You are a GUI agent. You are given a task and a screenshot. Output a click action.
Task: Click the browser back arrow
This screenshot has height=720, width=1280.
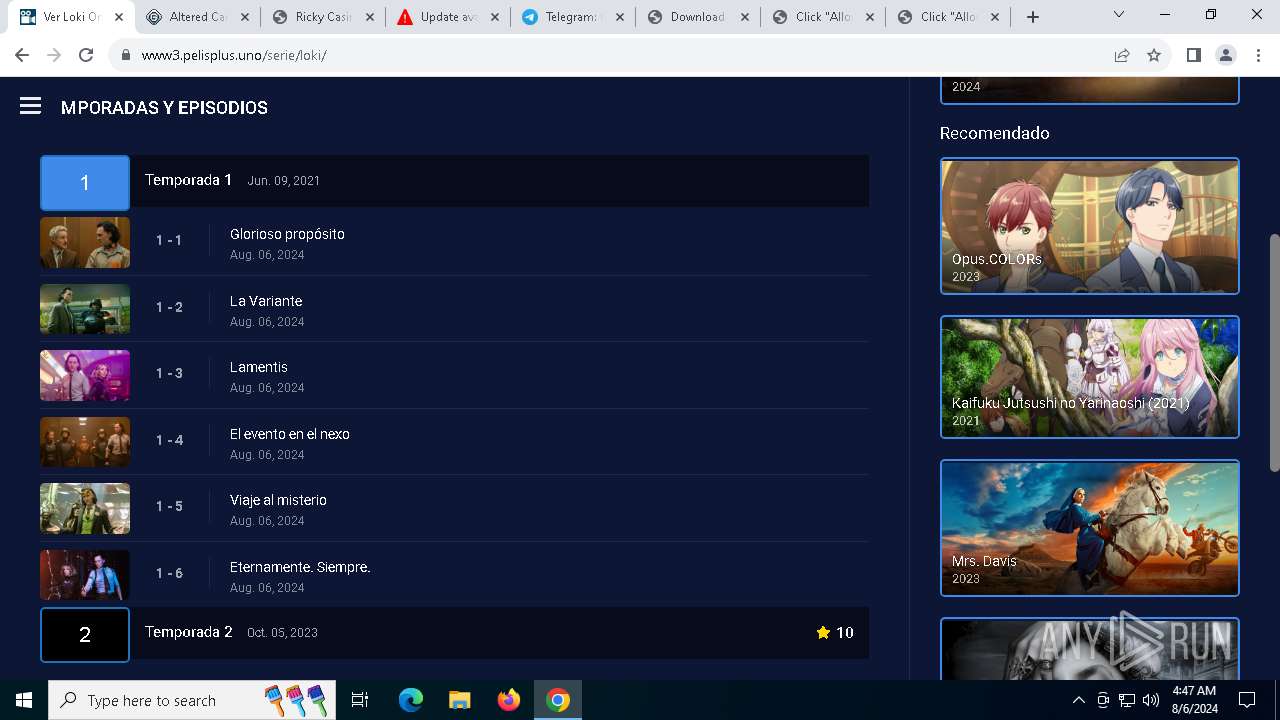coord(22,55)
